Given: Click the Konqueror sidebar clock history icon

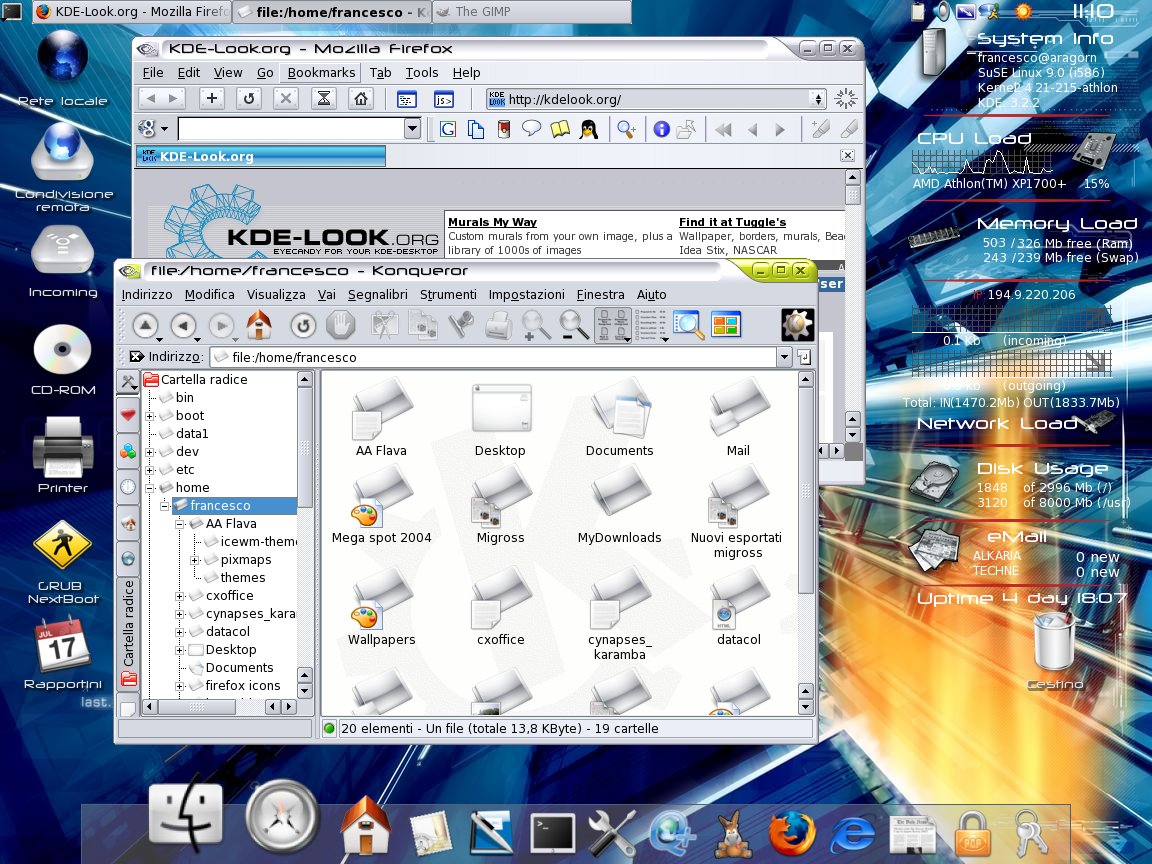Looking at the screenshot, I should [x=128, y=487].
